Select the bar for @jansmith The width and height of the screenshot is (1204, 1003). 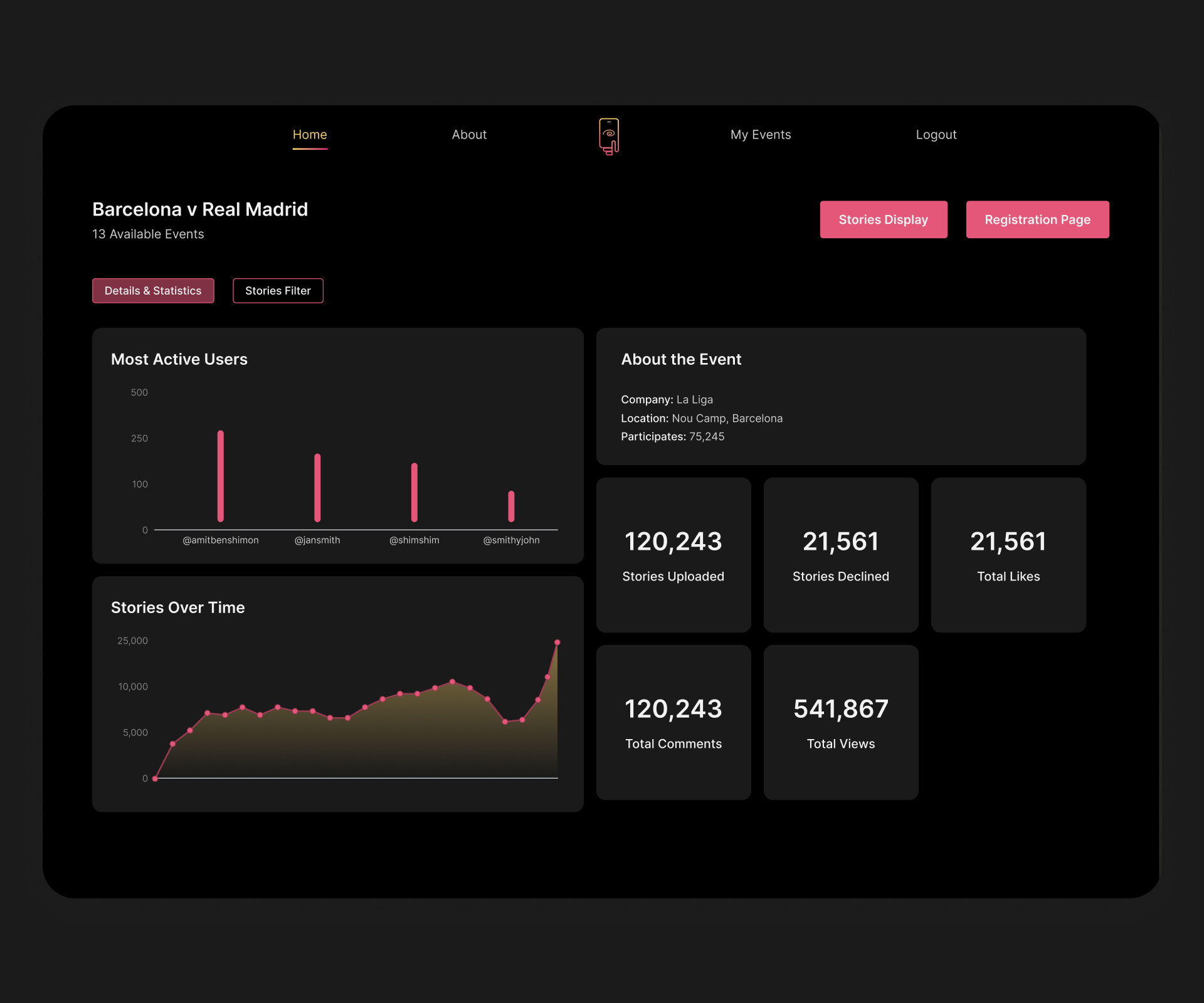click(x=317, y=489)
